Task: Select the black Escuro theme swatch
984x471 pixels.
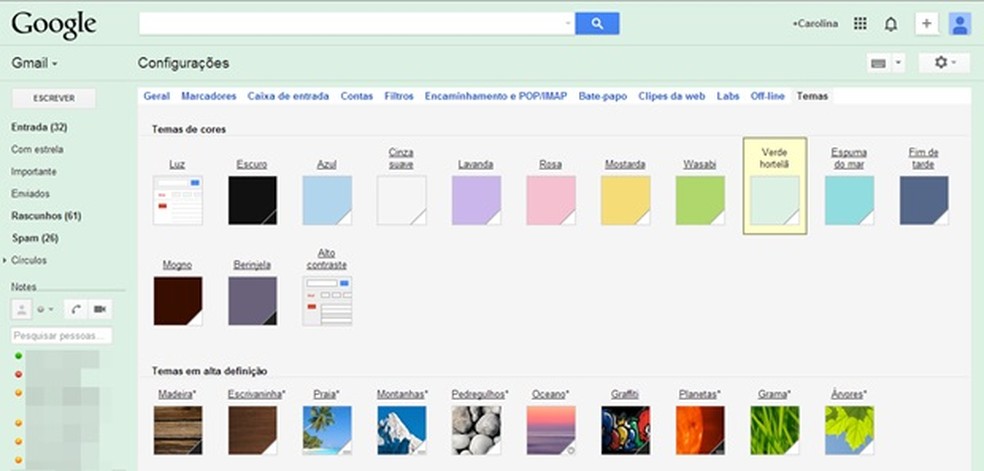Action: coord(252,200)
